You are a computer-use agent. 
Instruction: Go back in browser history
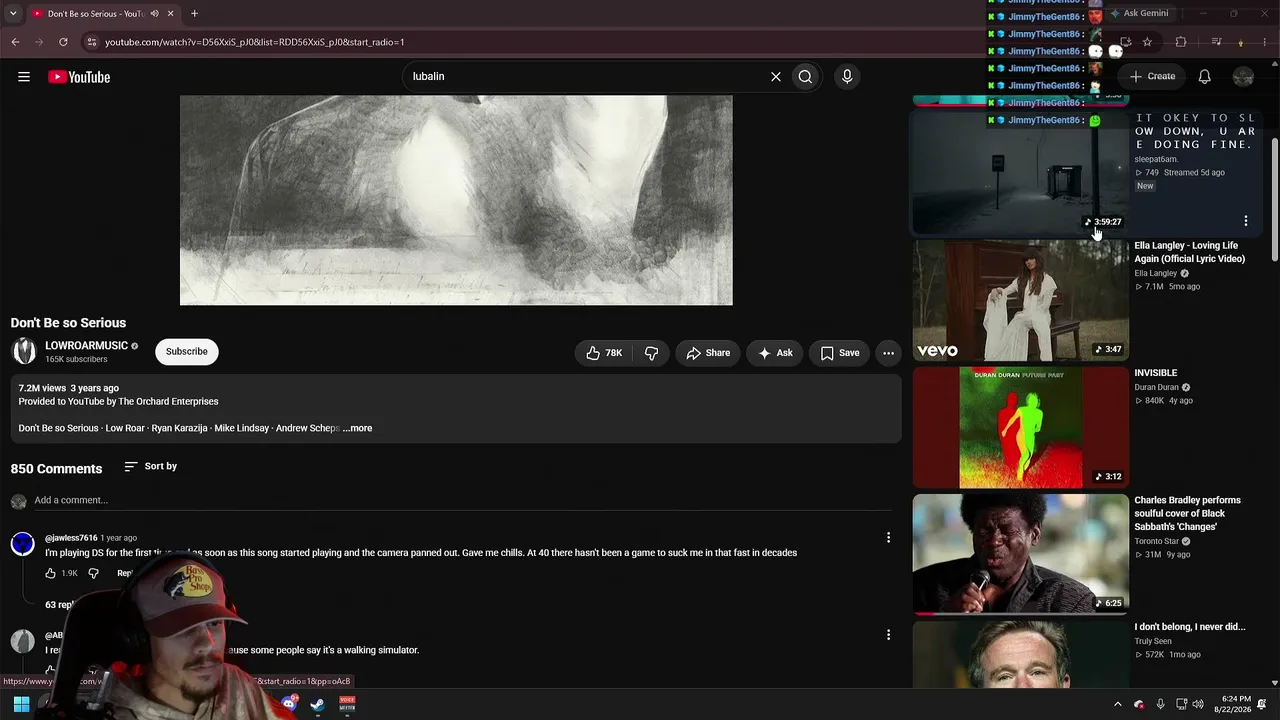click(15, 42)
